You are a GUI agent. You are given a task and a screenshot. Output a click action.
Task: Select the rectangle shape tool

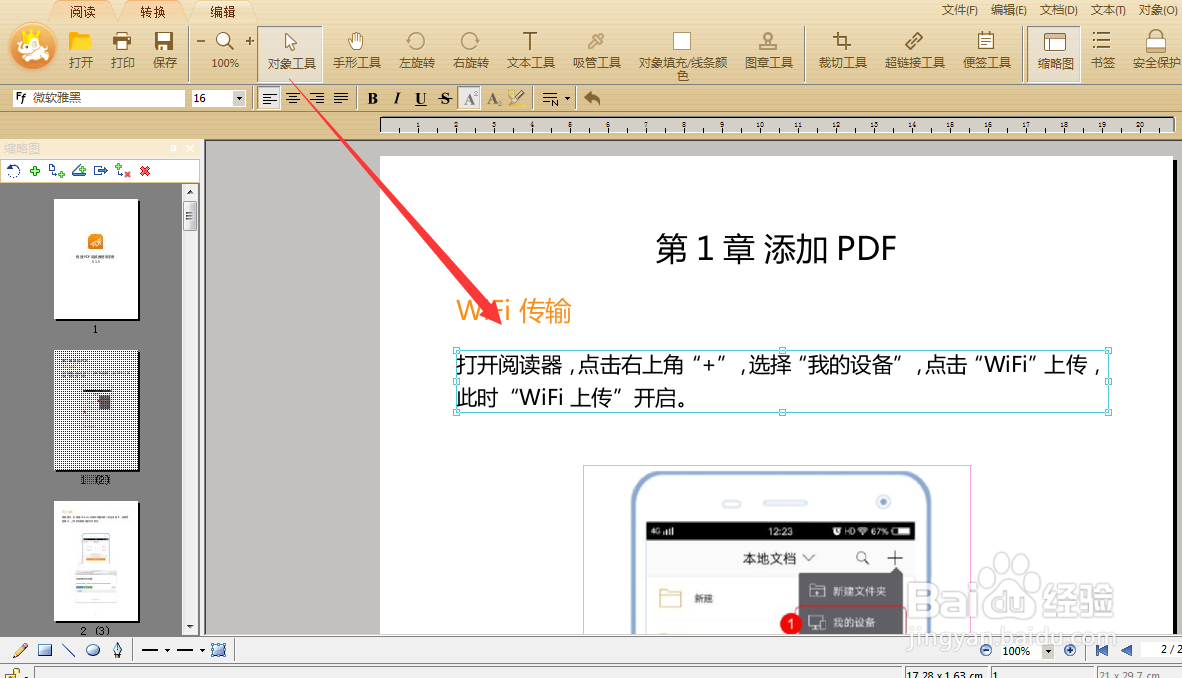(x=45, y=650)
